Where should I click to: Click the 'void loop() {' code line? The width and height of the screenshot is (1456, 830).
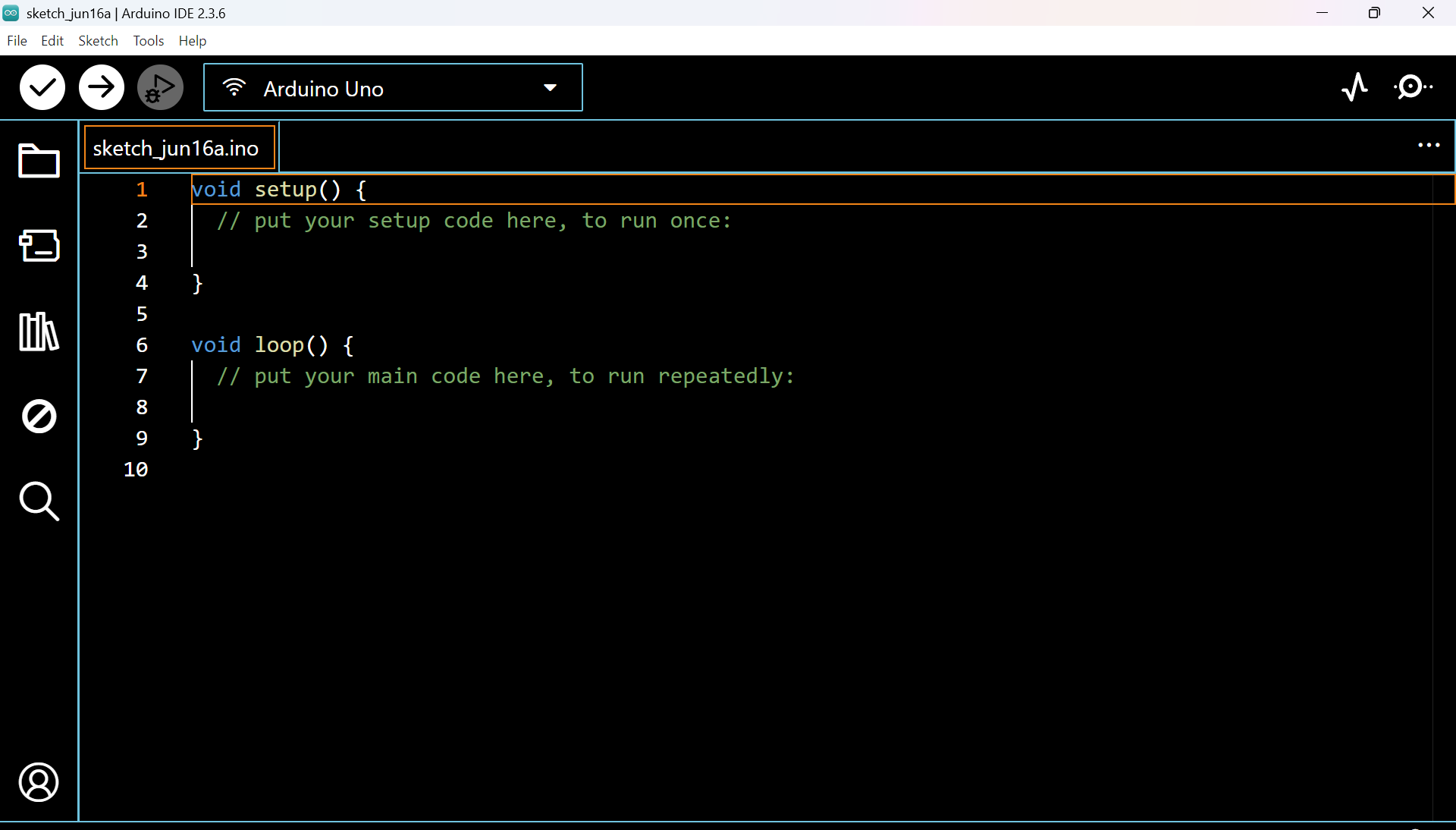click(x=273, y=345)
